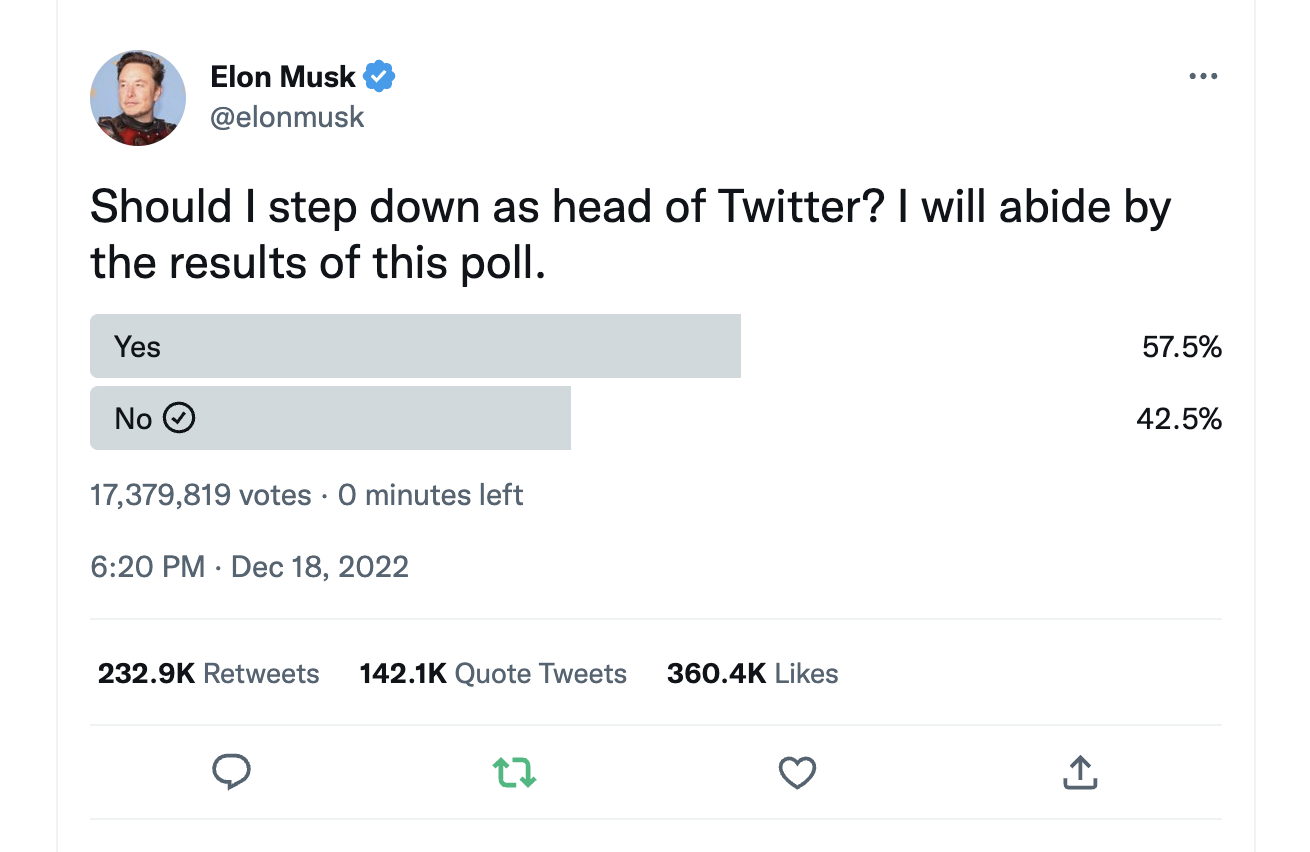
Task: Open the three-dot more options menu
Action: pyautogui.click(x=1203, y=77)
